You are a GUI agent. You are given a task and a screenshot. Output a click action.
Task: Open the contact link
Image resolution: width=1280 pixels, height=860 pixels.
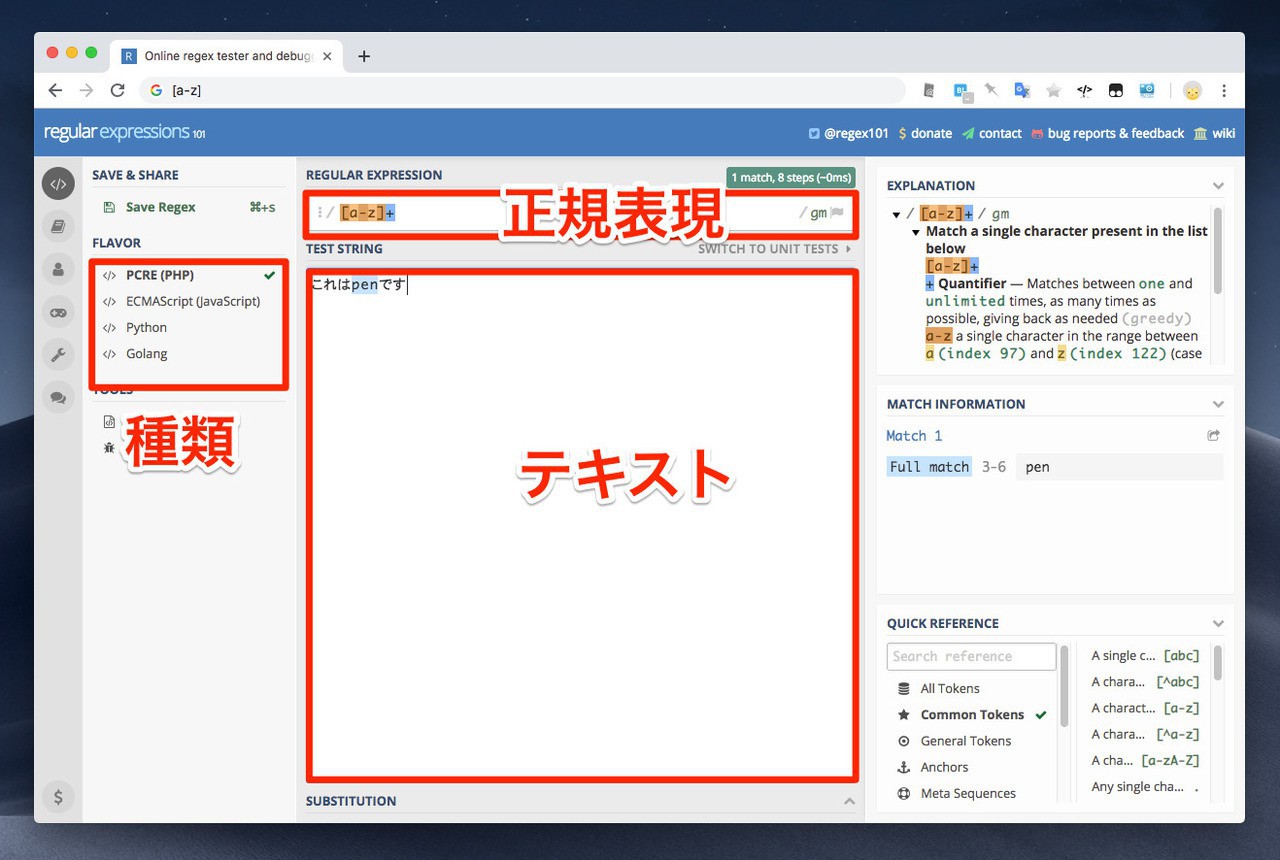pyautogui.click(x=992, y=133)
